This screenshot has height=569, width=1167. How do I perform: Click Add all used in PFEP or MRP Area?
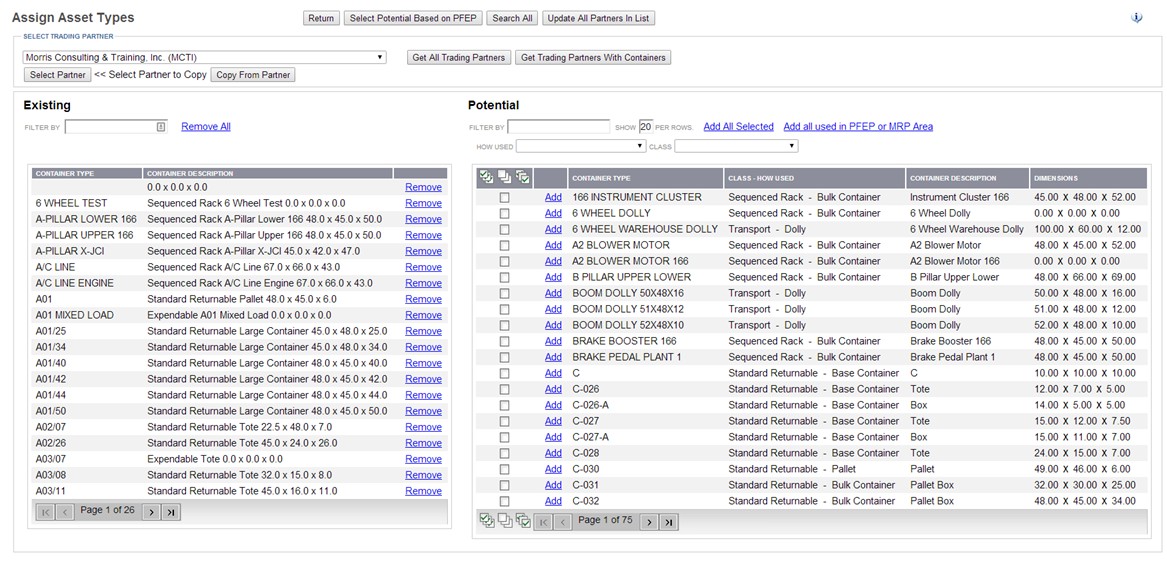click(858, 126)
